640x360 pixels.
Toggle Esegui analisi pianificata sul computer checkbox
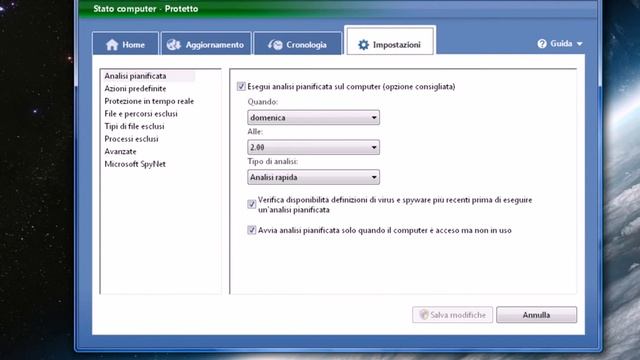(241, 87)
